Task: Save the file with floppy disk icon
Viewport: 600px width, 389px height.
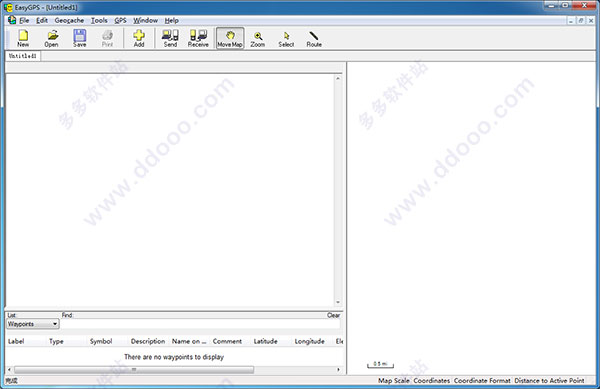Action: pyautogui.click(x=80, y=38)
